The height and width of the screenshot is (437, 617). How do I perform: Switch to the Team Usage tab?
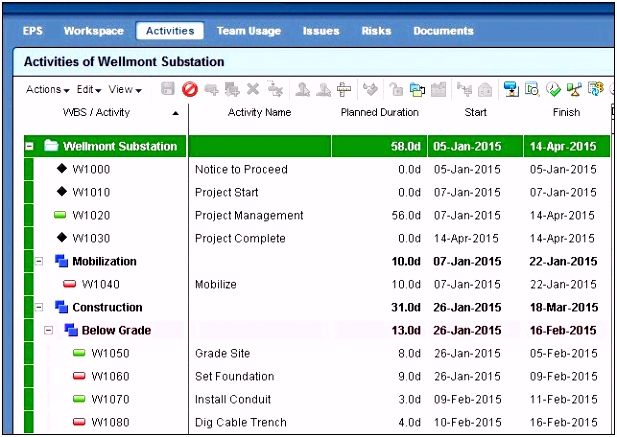[x=249, y=31]
